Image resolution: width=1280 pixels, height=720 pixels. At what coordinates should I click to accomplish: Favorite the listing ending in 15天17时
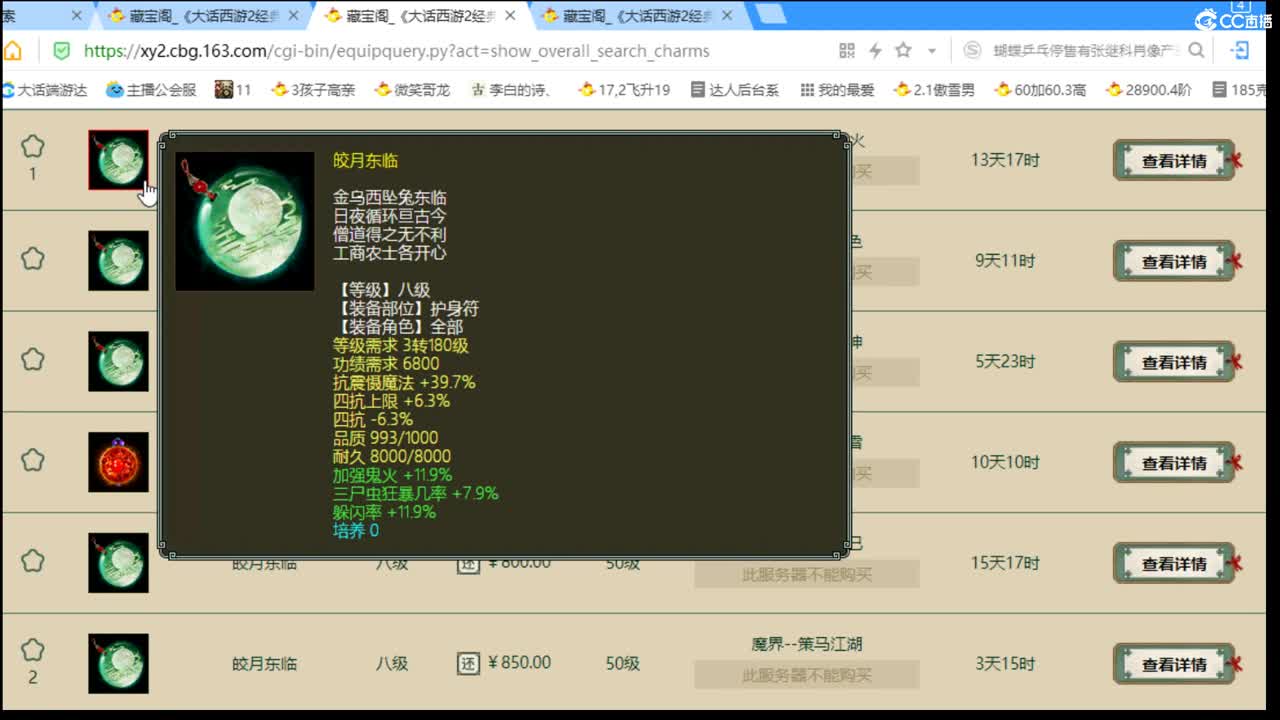[x=33, y=561]
